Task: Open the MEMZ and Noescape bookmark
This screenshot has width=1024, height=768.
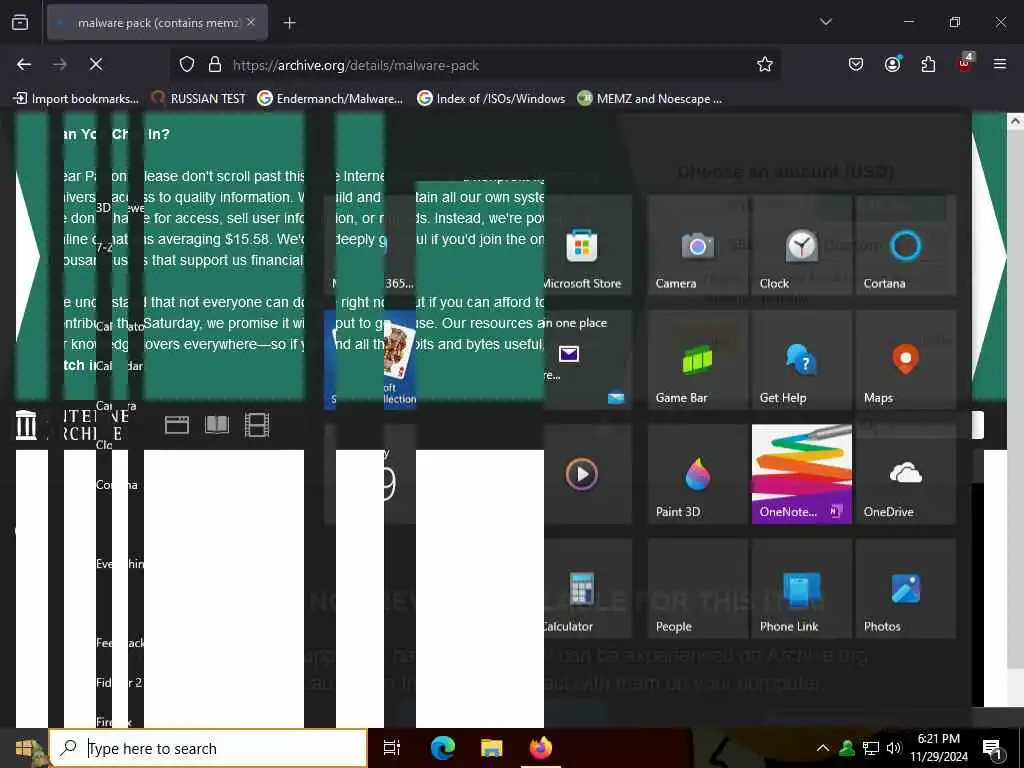Action: pos(650,99)
